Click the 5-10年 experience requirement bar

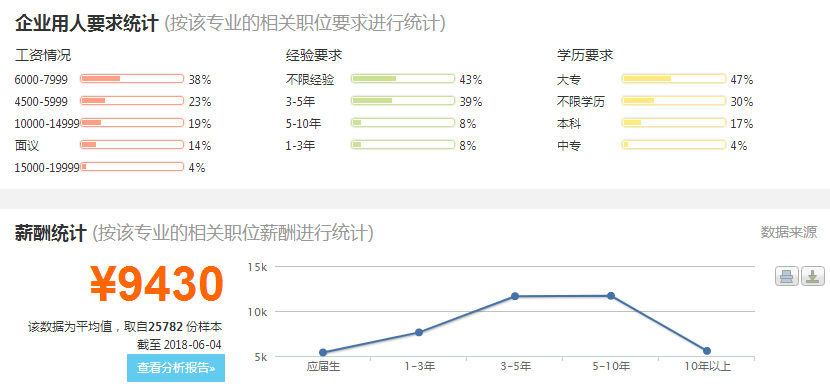pyautogui.click(x=403, y=123)
